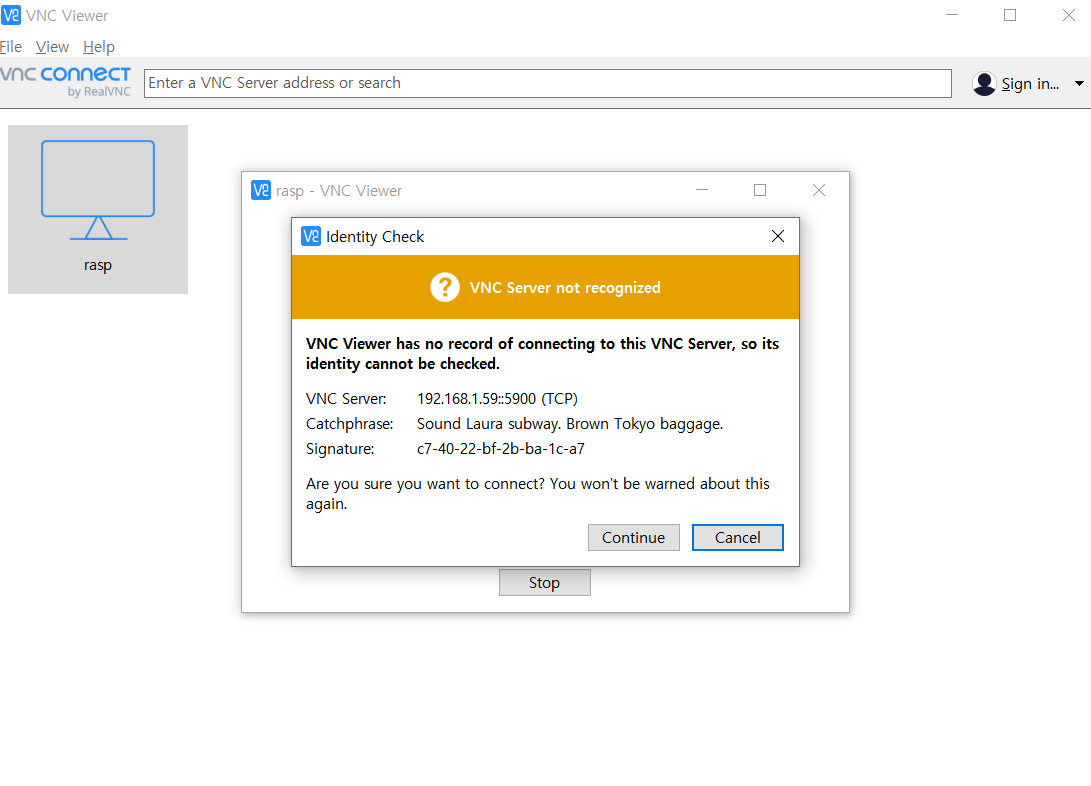Screen dimensions: 1091x786
Task: Click the main VNC Viewer title icon
Action: click(x=11, y=15)
